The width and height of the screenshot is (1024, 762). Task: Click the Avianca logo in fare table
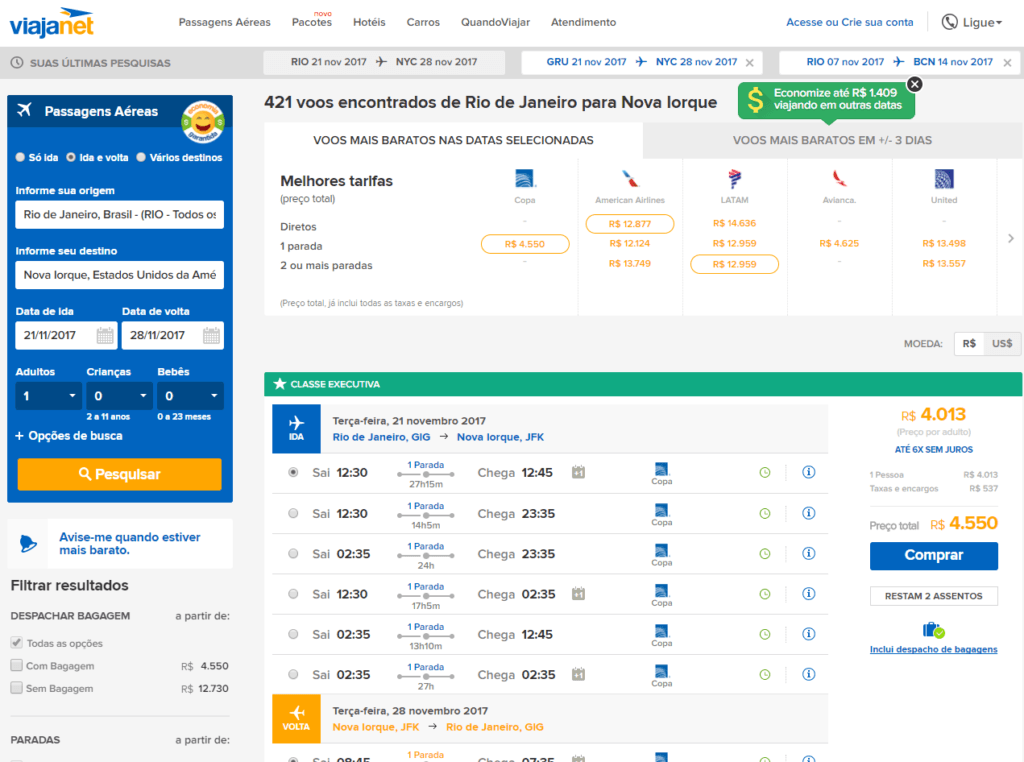click(839, 178)
